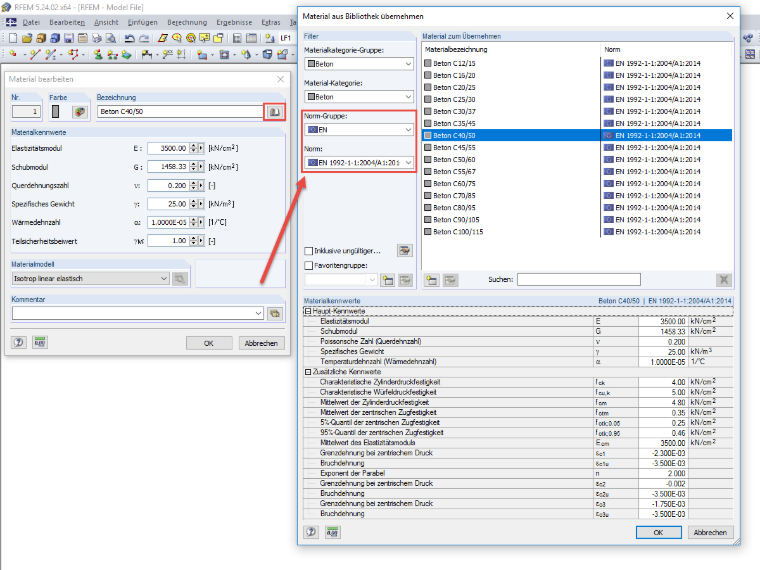
Task: Click units calculator icon in Material bearbeiten dialog
Action: pos(40,343)
